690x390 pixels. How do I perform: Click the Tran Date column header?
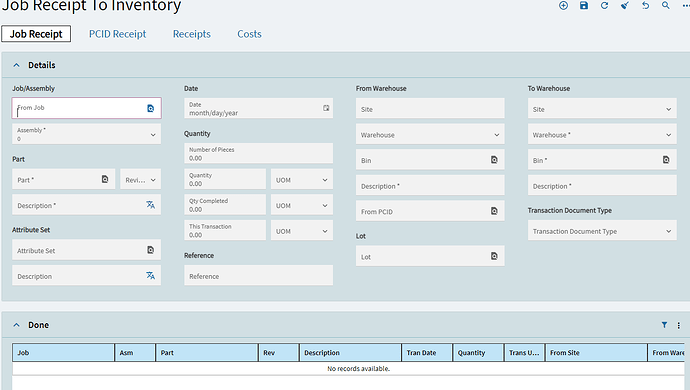427,353
